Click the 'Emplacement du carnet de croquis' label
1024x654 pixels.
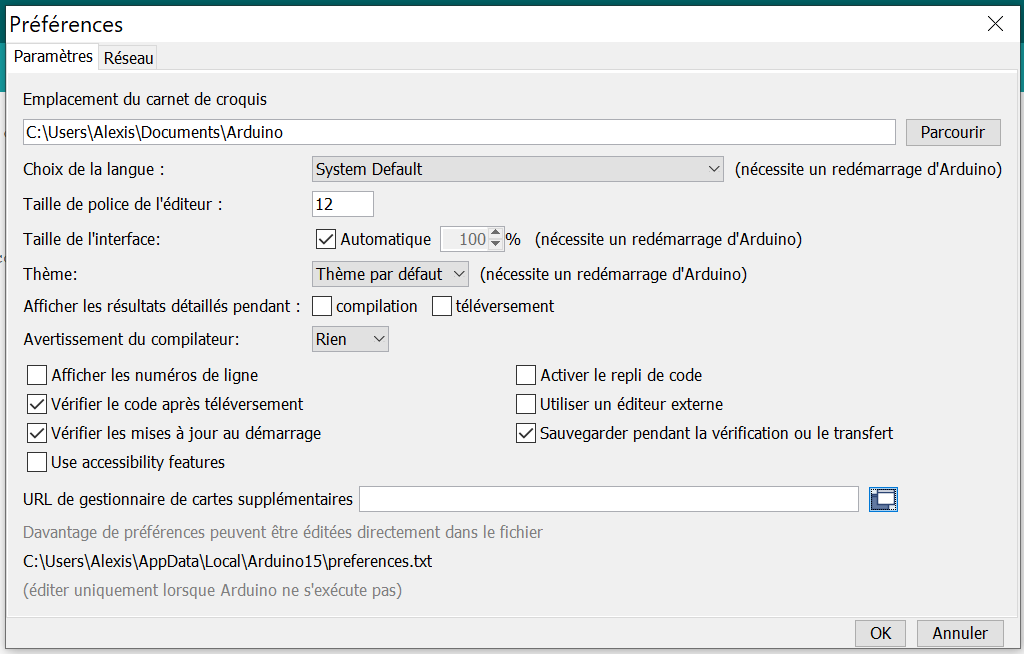pos(145,99)
